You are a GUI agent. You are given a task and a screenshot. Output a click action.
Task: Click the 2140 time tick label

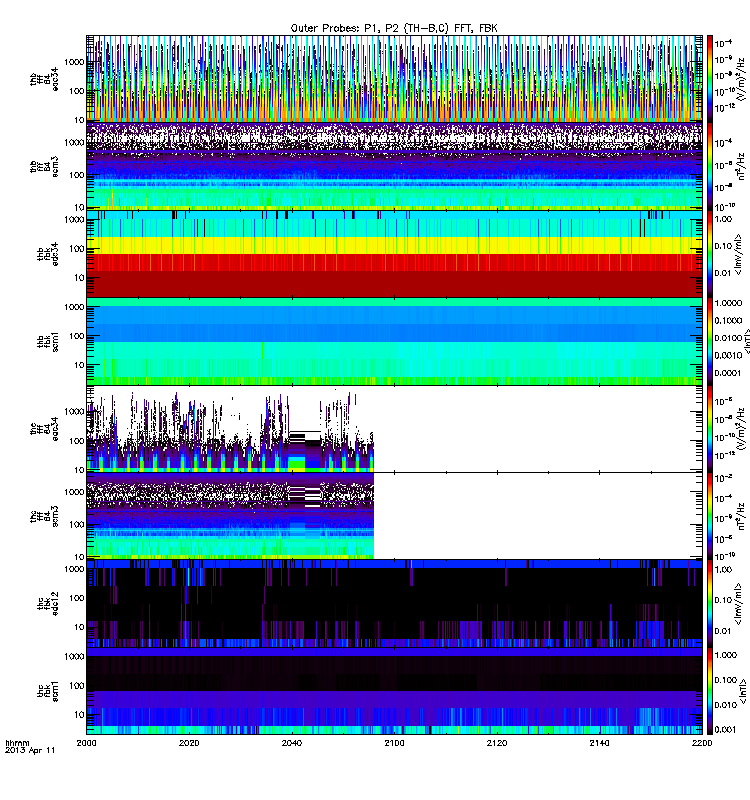599,743
